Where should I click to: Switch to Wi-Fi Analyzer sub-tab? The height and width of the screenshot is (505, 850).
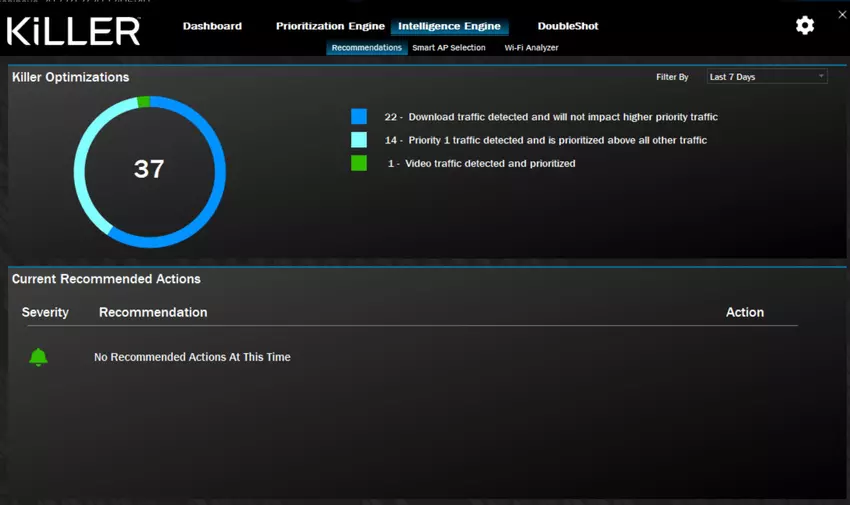click(x=531, y=48)
